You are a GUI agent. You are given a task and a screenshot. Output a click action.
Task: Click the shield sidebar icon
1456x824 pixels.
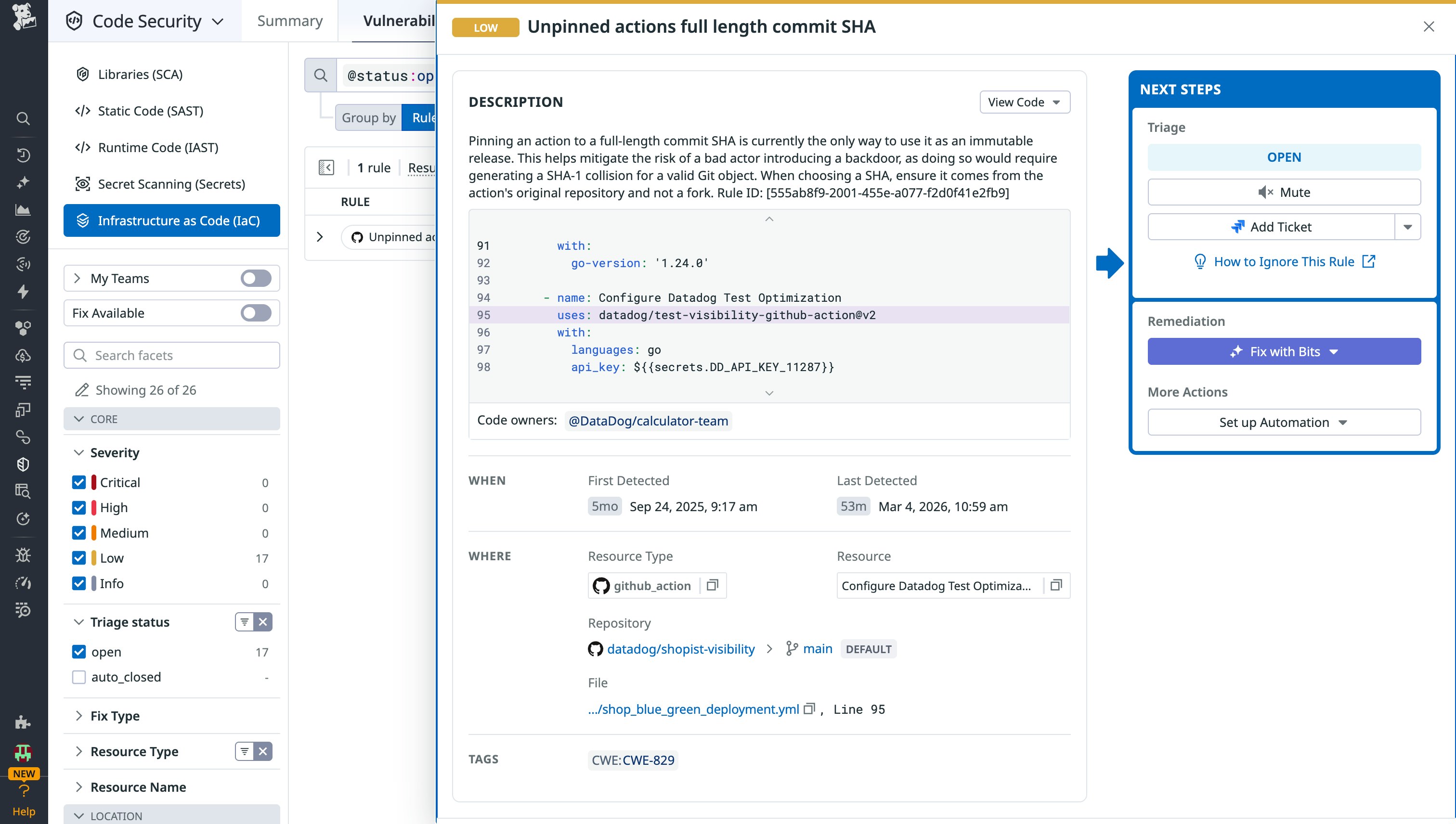click(23, 464)
